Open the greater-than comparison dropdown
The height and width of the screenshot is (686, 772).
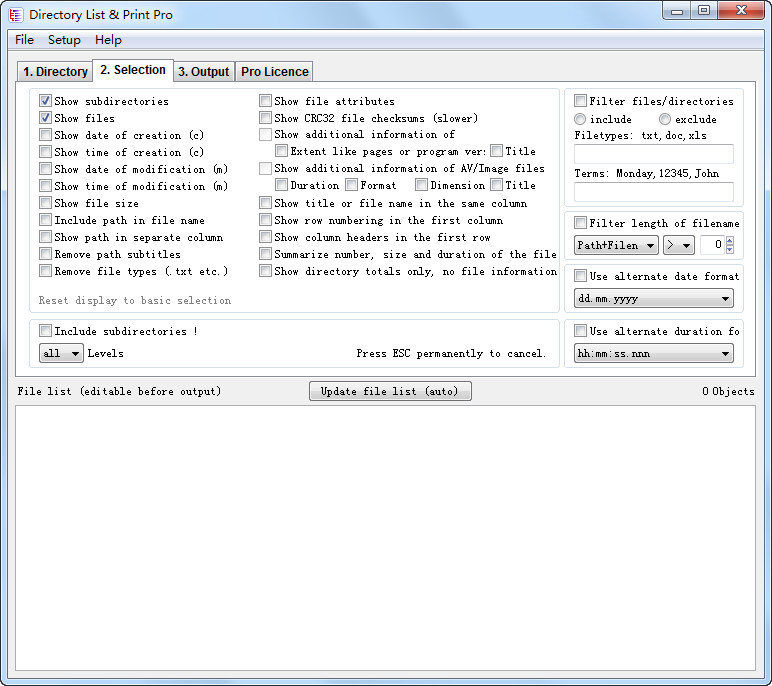[x=678, y=245]
